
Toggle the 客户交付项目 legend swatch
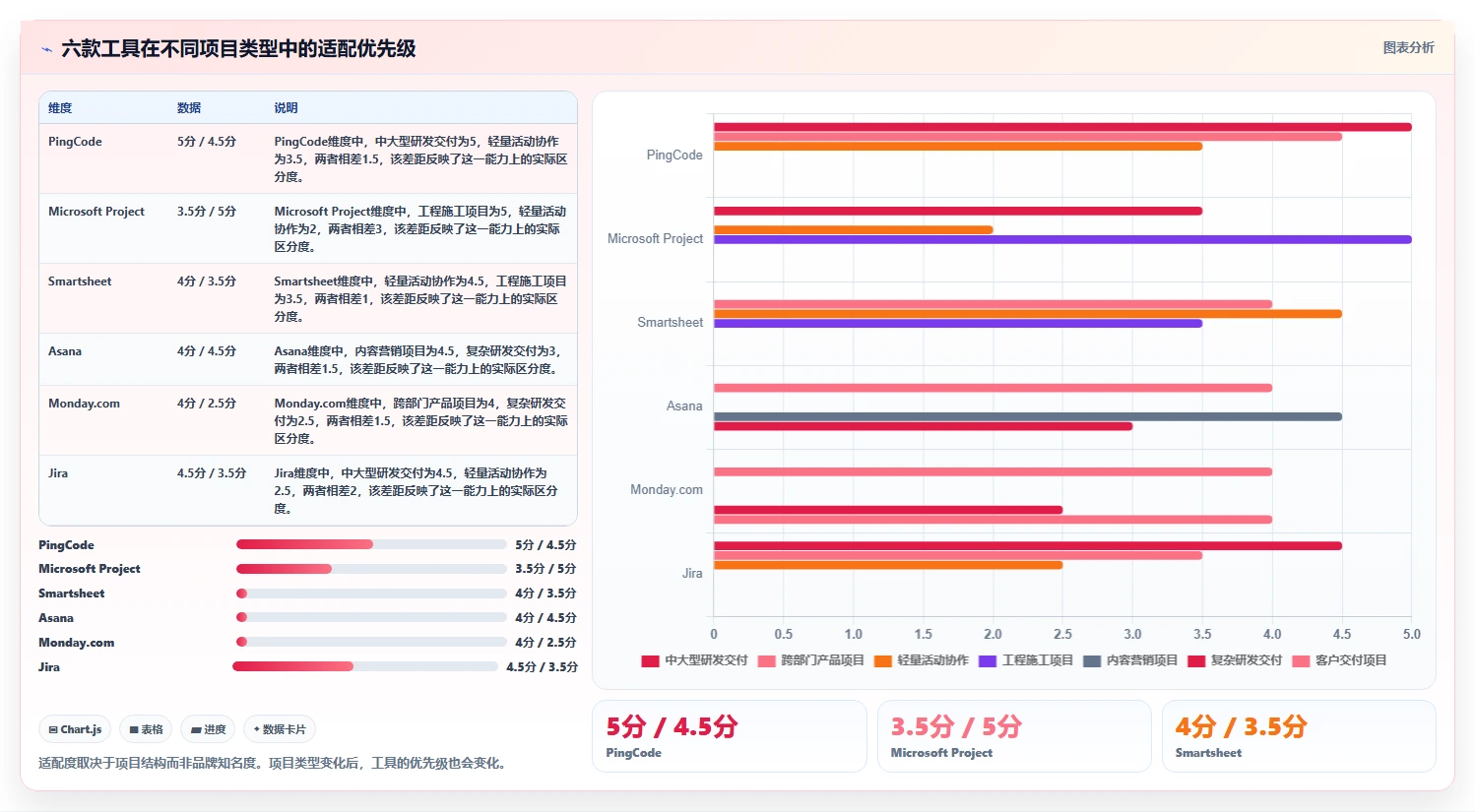point(1301,660)
